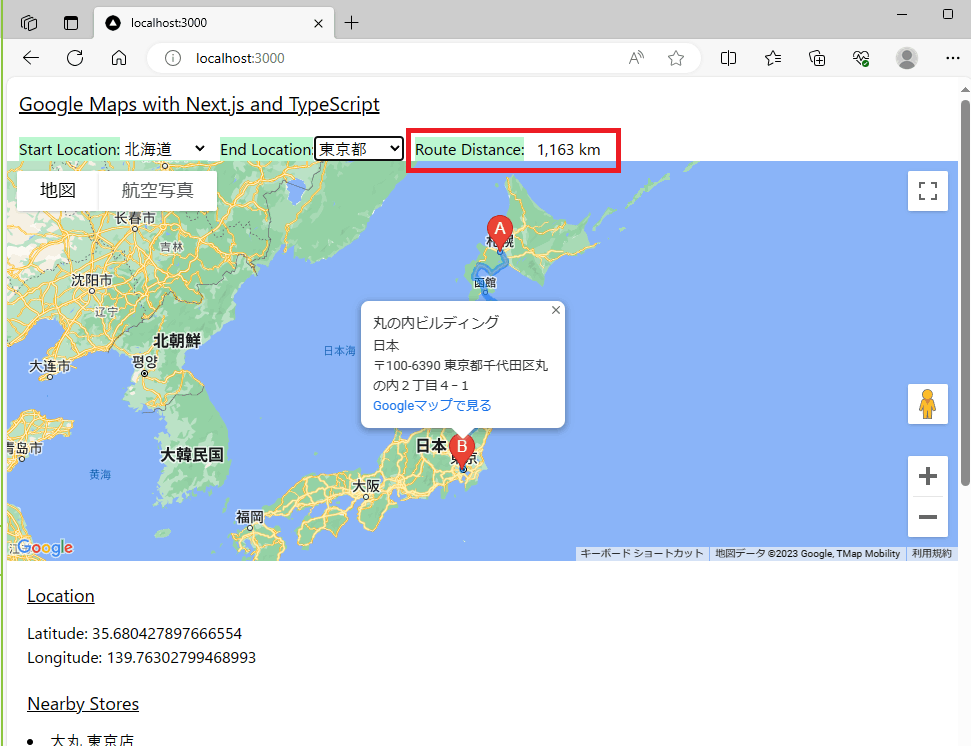Click the End Location label
971x746 pixels.
pos(267,150)
